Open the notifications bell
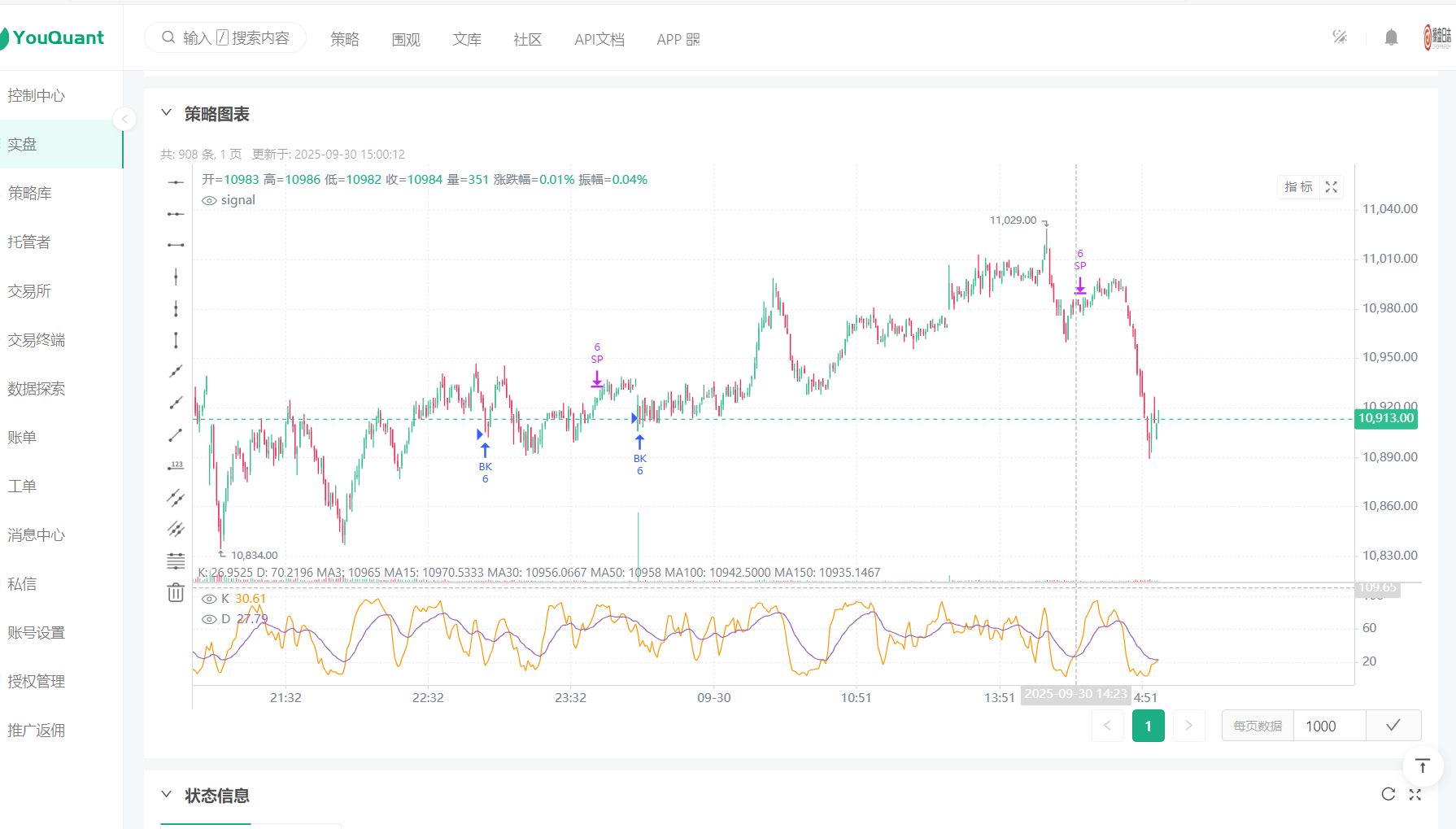 (x=1391, y=37)
